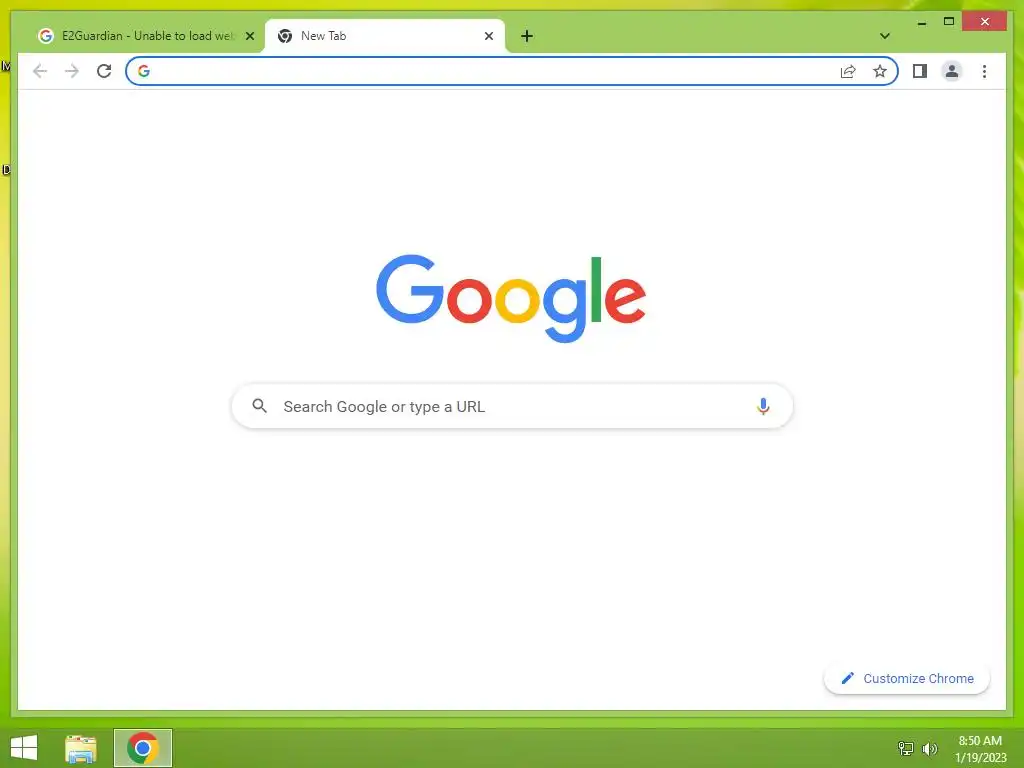Go forward using the forward arrow
The image size is (1024, 768).
click(x=72, y=71)
